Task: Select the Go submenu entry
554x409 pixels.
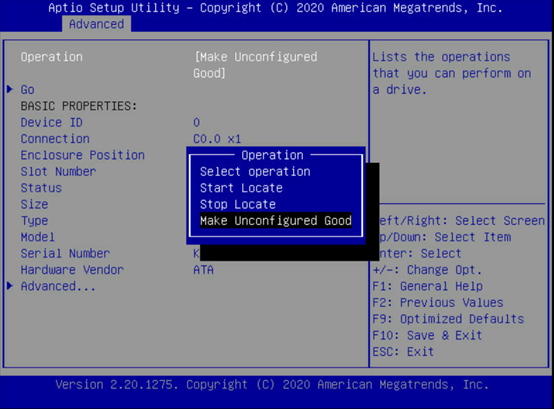Action: click(28, 90)
